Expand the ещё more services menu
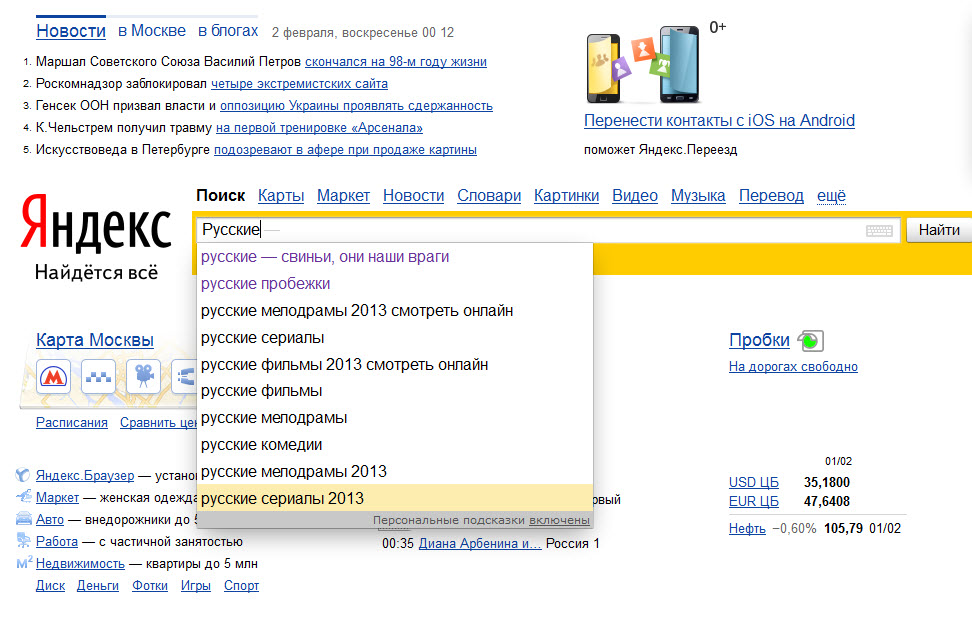The height and width of the screenshot is (619, 972). tap(831, 196)
